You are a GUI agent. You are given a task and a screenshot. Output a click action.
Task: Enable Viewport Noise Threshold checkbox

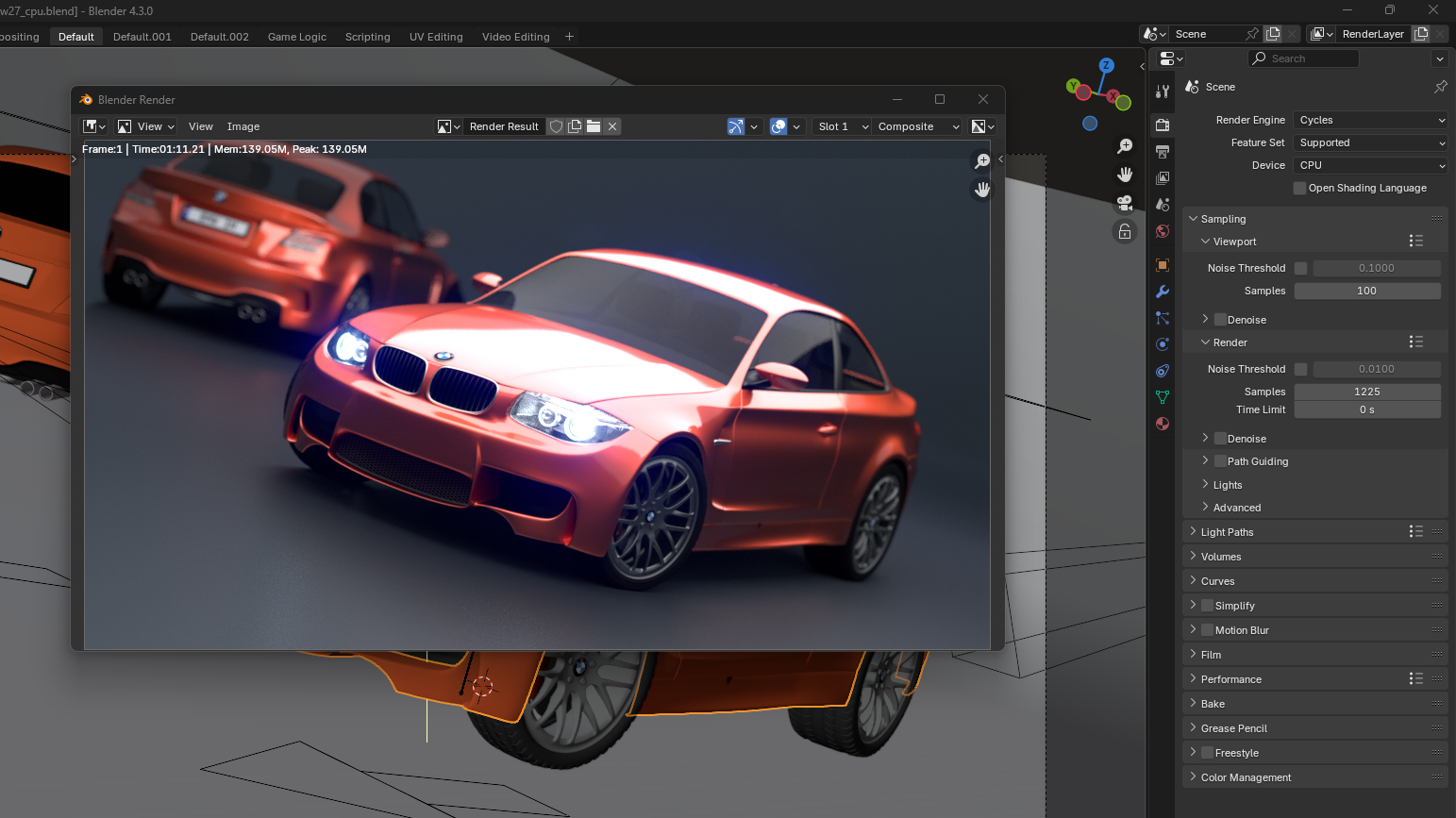[x=1301, y=268]
